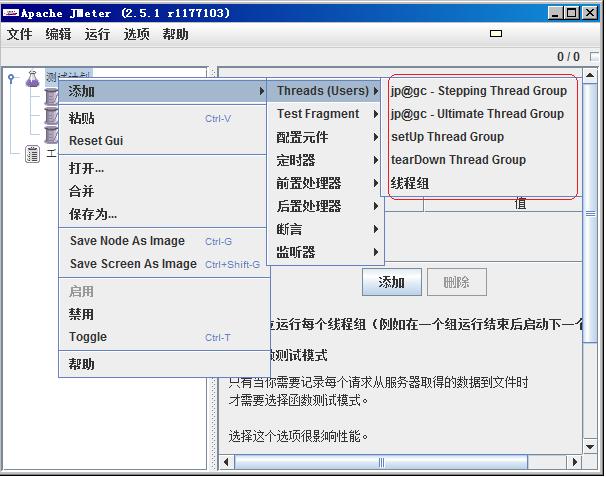The image size is (606, 477).
Task: Expand the 配置元件 submenu
Action: click(325, 137)
